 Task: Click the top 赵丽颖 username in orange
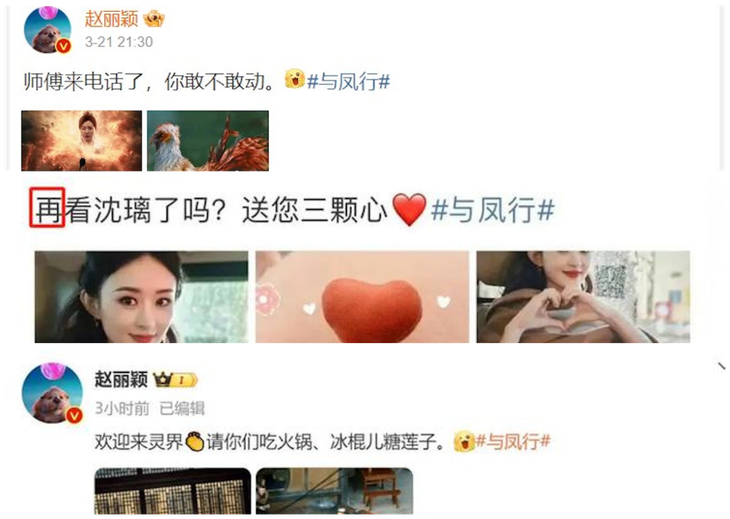pos(111,19)
